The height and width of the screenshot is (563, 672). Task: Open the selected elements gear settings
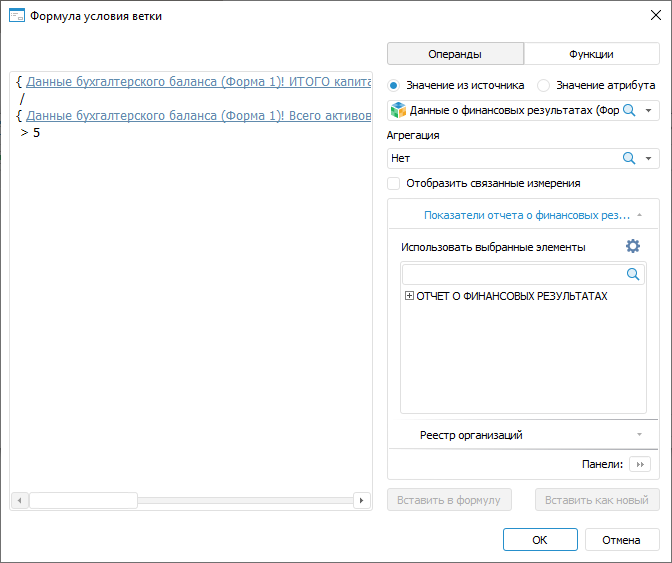pos(632,246)
